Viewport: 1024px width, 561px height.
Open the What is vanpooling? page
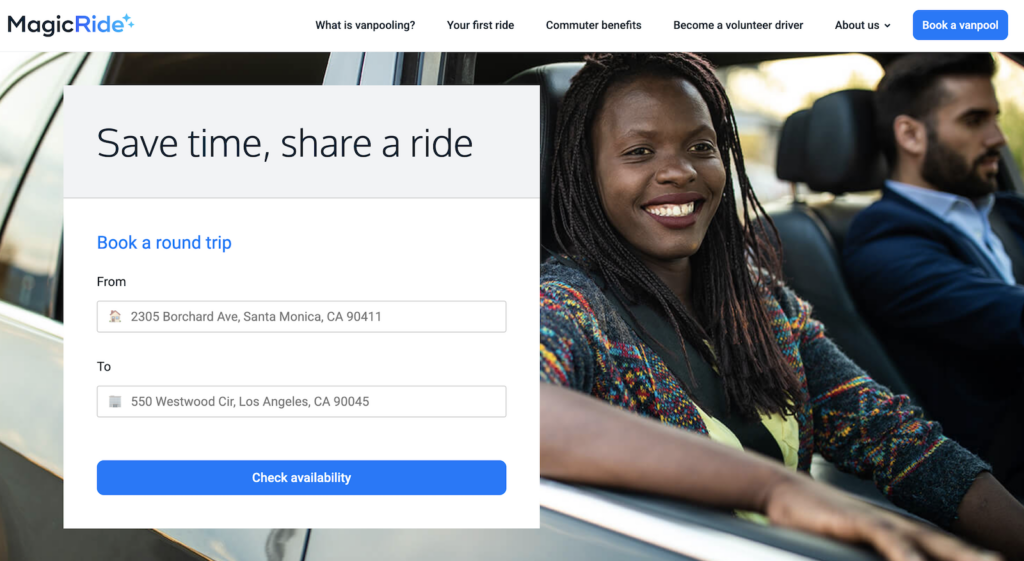[365, 25]
